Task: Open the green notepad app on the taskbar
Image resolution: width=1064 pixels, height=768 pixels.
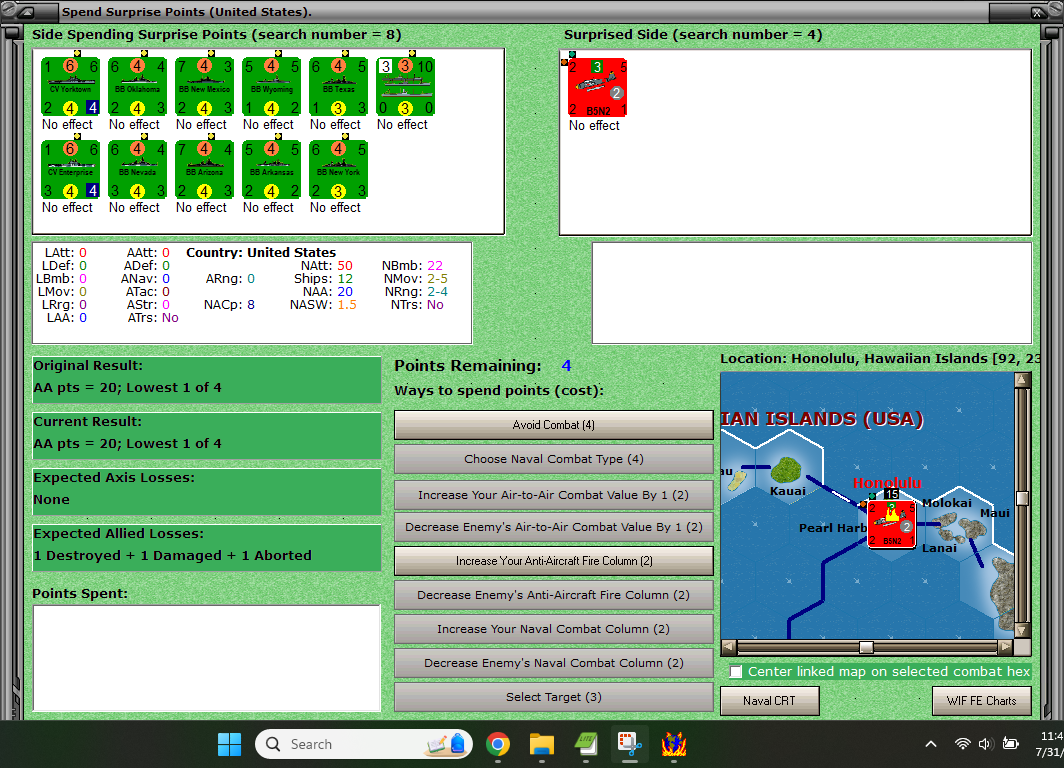Action: [x=586, y=744]
